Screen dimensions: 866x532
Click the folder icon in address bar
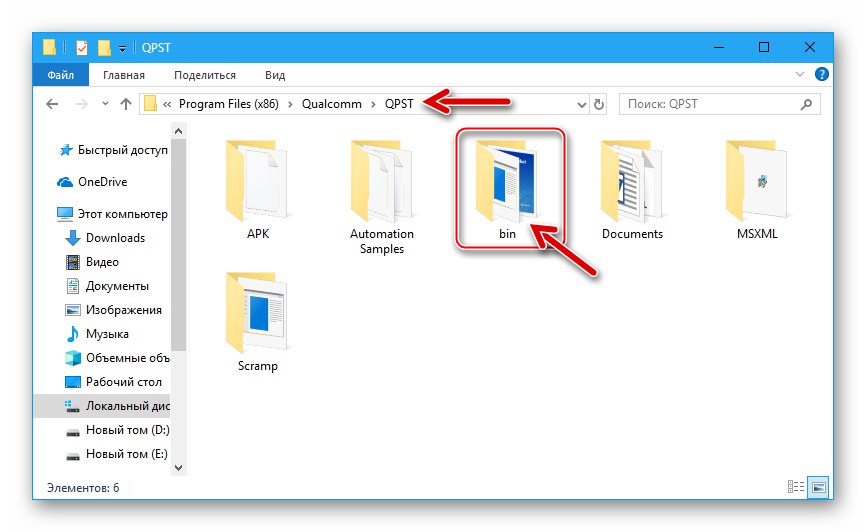tap(150, 104)
